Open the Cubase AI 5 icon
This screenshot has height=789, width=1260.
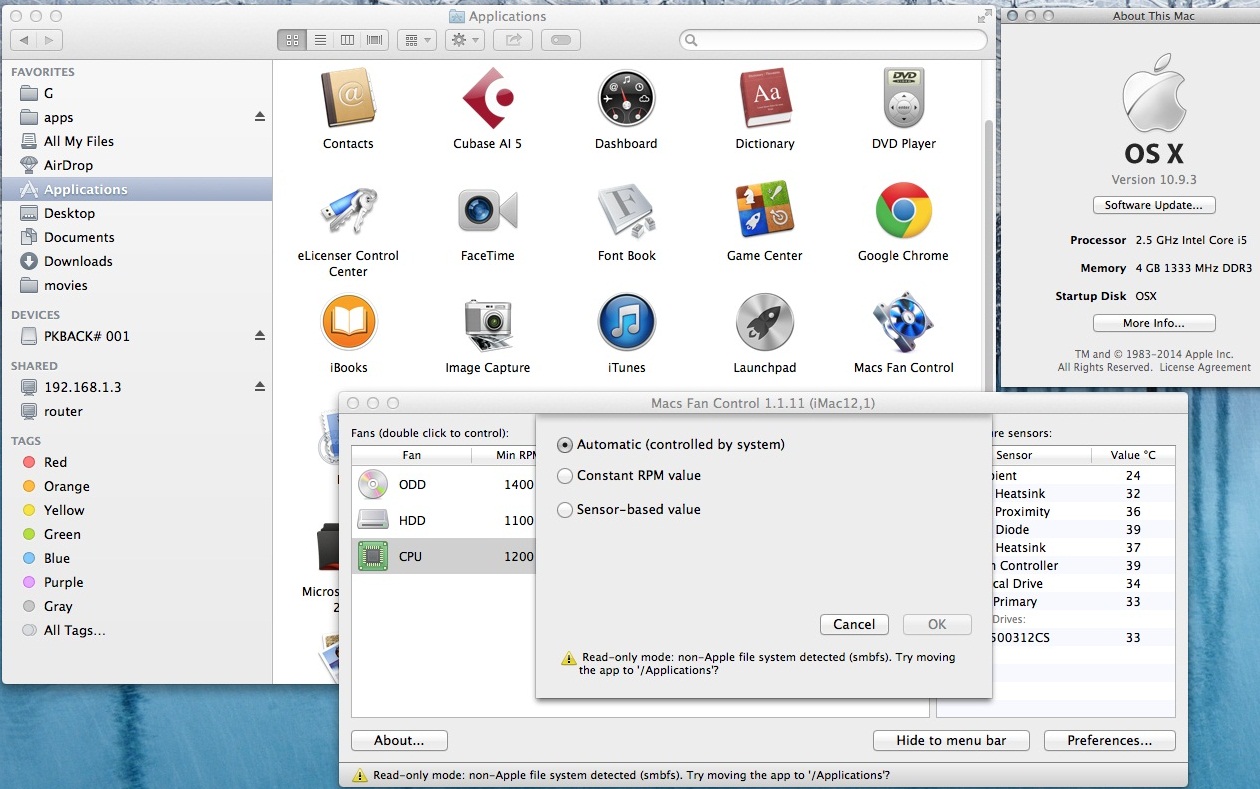click(487, 98)
